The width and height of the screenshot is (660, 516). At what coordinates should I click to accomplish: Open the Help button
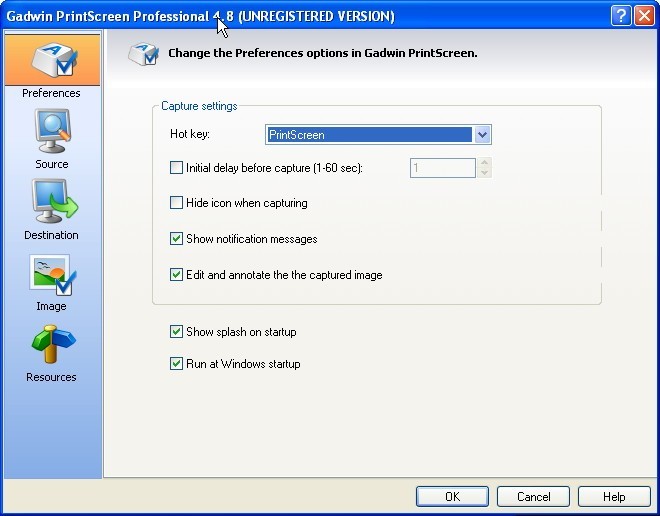tap(614, 497)
